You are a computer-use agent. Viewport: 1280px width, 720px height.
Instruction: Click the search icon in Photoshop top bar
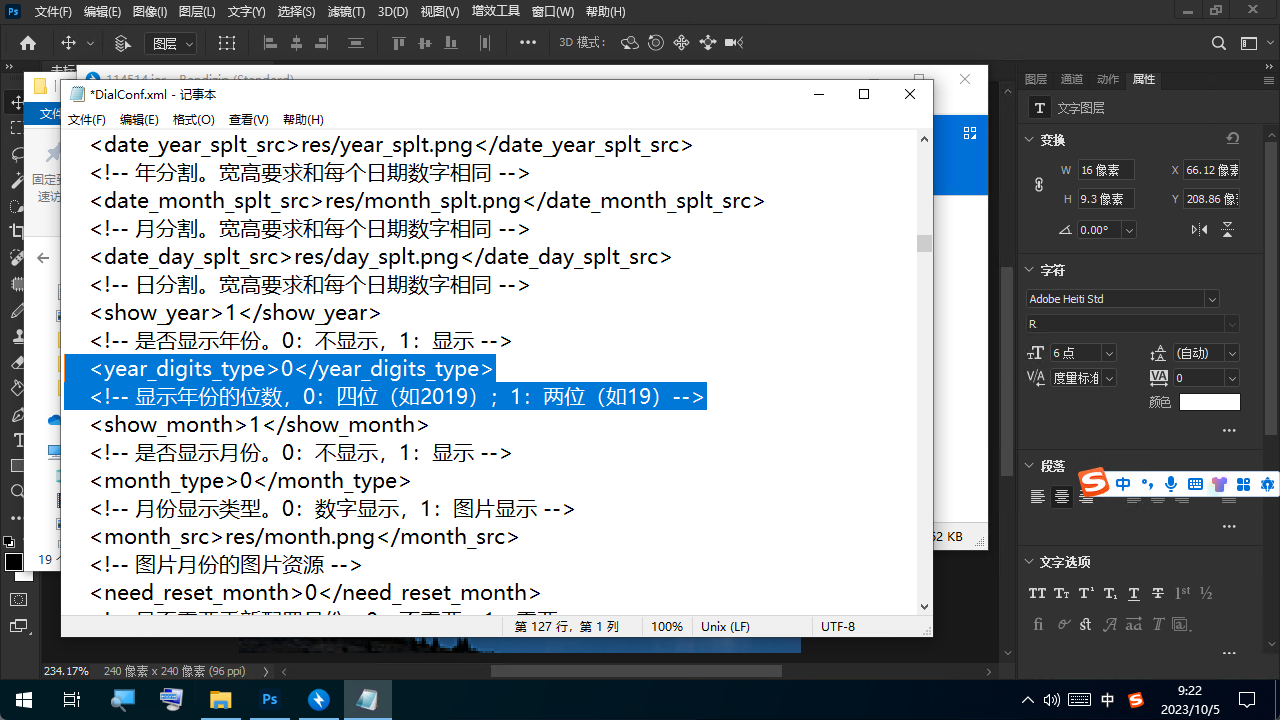1218,43
